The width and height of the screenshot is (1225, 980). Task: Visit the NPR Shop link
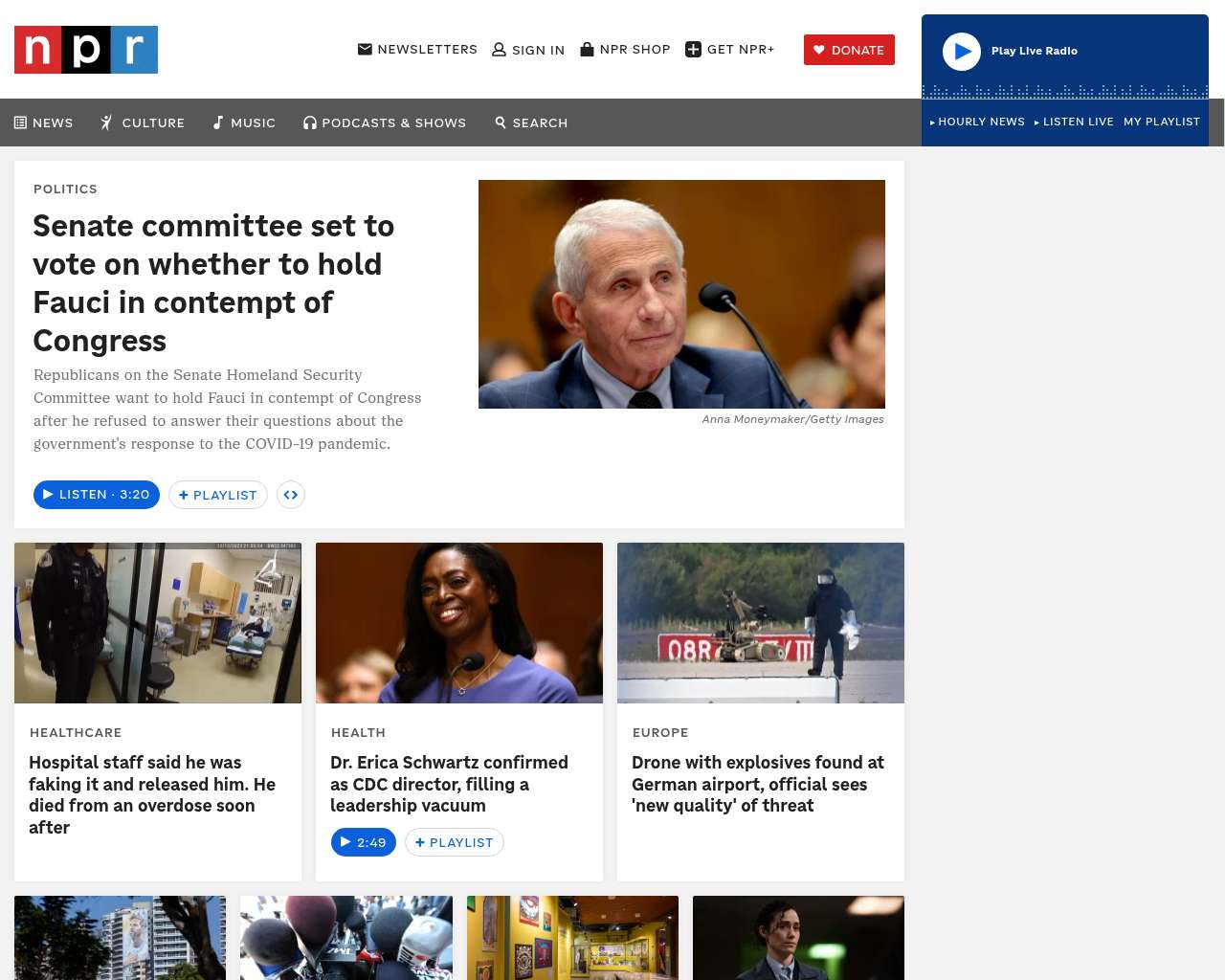pyautogui.click(x=625, y=49)
